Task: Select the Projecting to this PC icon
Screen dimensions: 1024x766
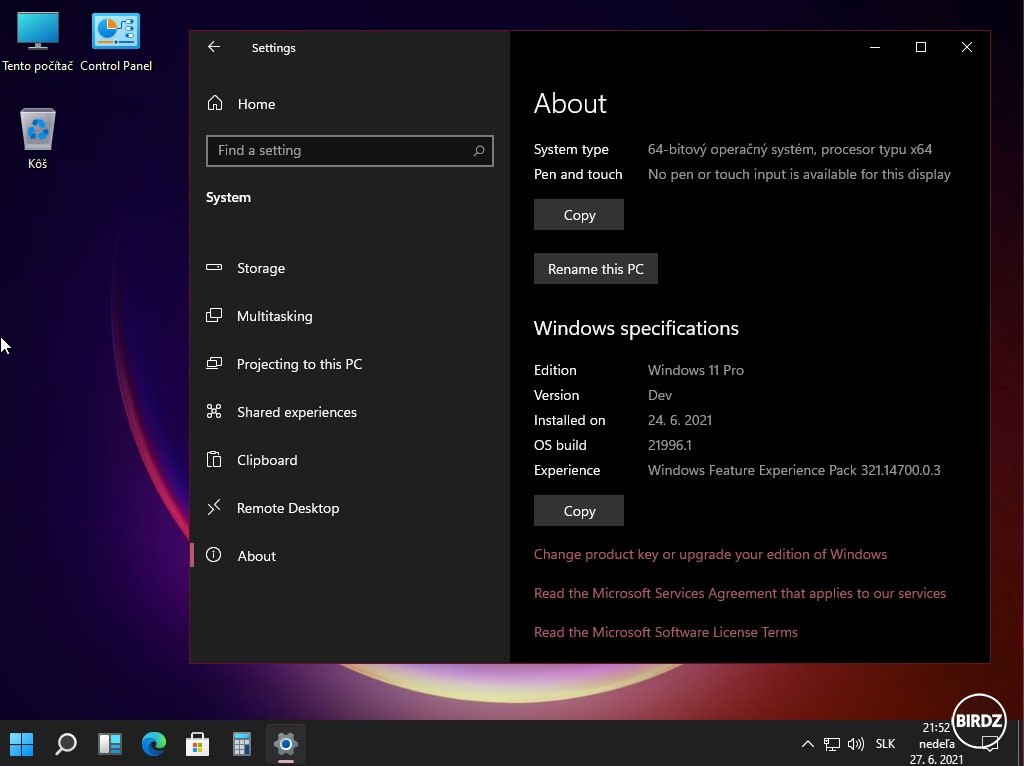Action: pos(214,363)
